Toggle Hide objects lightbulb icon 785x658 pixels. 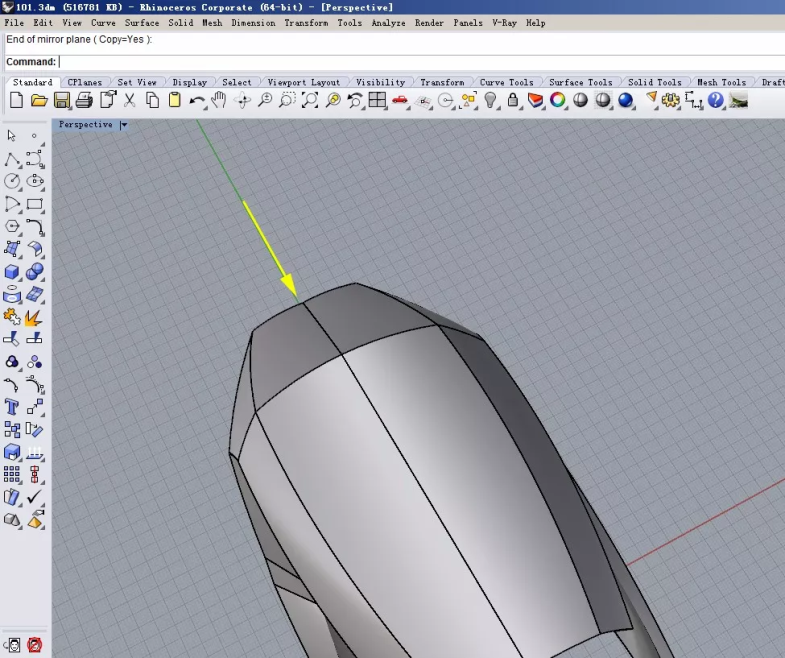click(x=491, y=100)
